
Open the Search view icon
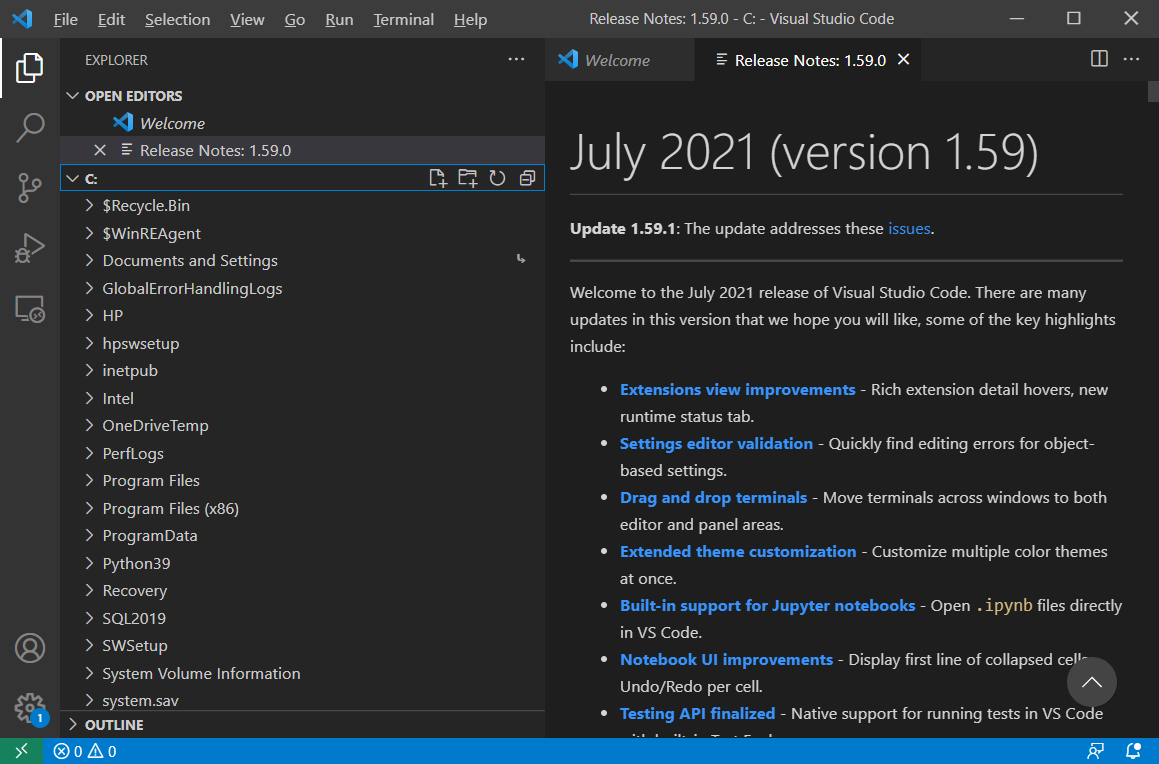point(30,127)
